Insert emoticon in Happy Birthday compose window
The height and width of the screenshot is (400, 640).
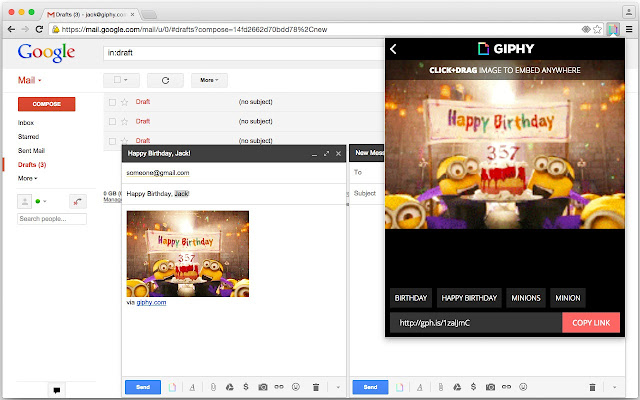pyautogui.click(x=296, y=387)
